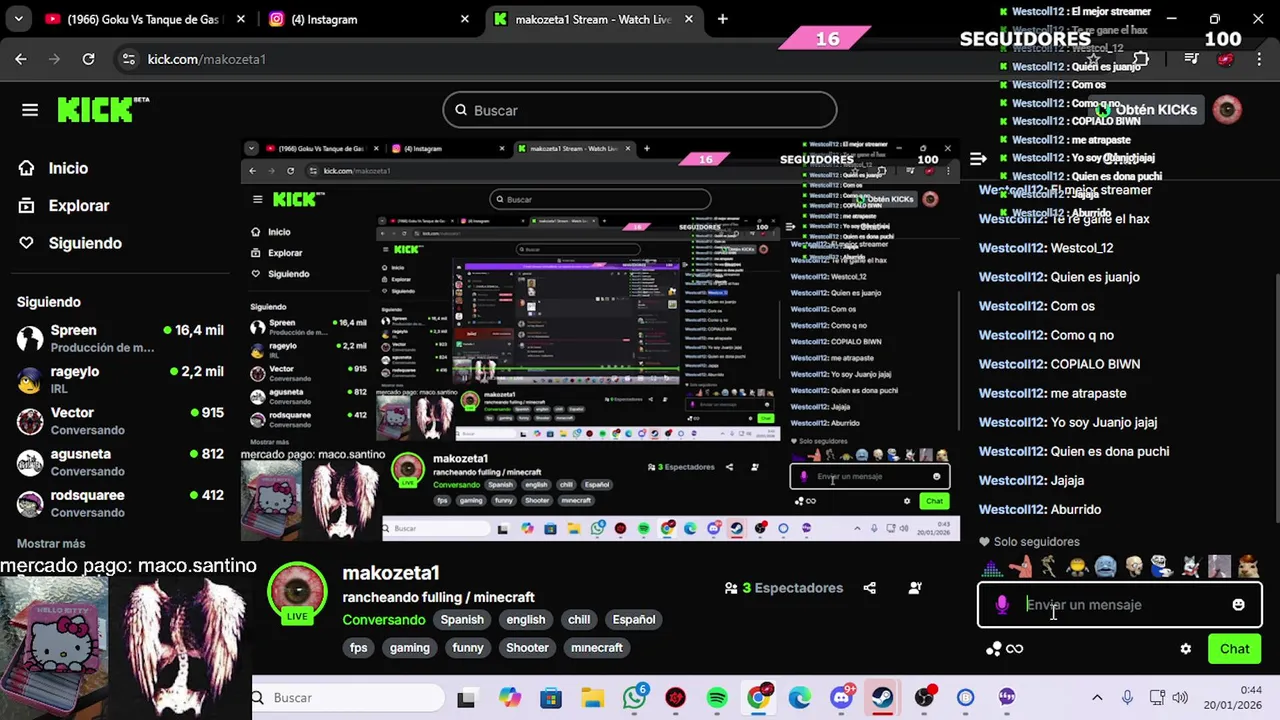This screenshot has width=1280, height=720.
Task: Go back in the browser
Action: pyautogui.click(x=21, y=59)
